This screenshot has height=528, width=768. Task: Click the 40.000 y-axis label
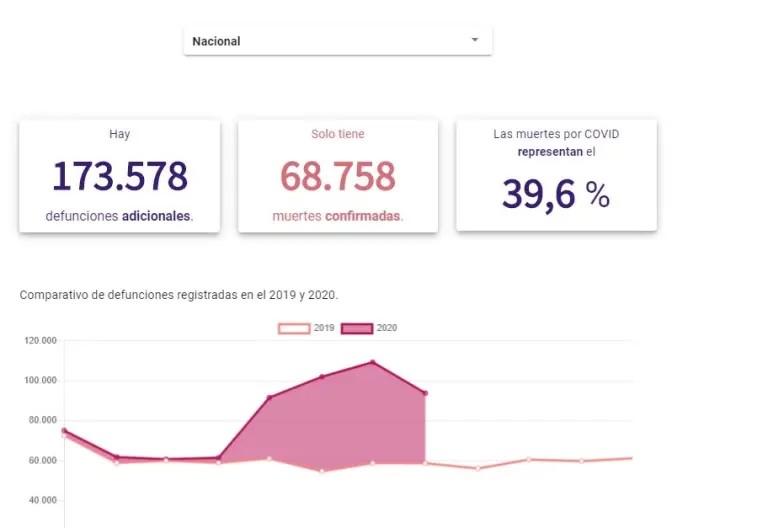40,500
